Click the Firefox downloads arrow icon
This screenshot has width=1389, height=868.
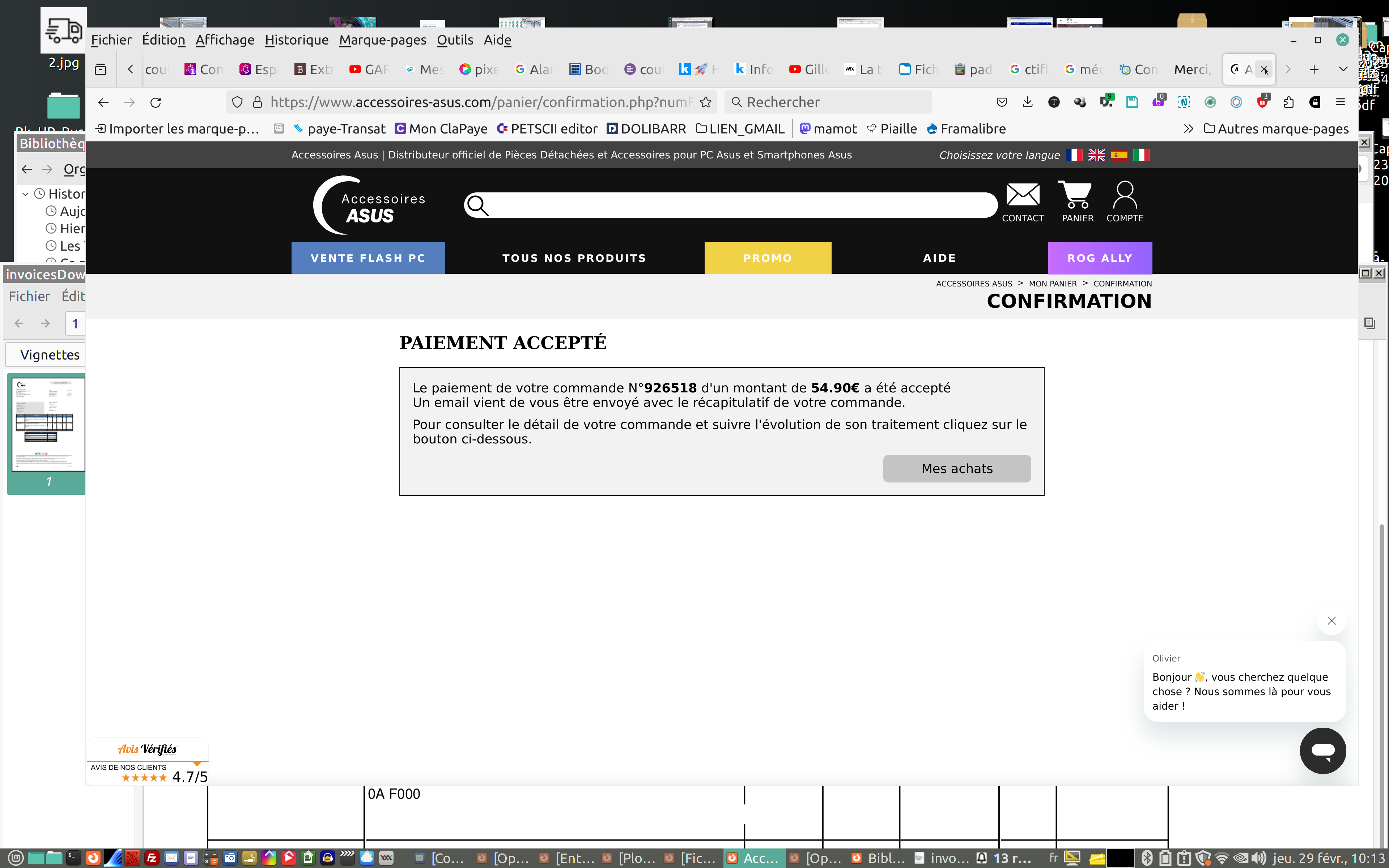1027,102
